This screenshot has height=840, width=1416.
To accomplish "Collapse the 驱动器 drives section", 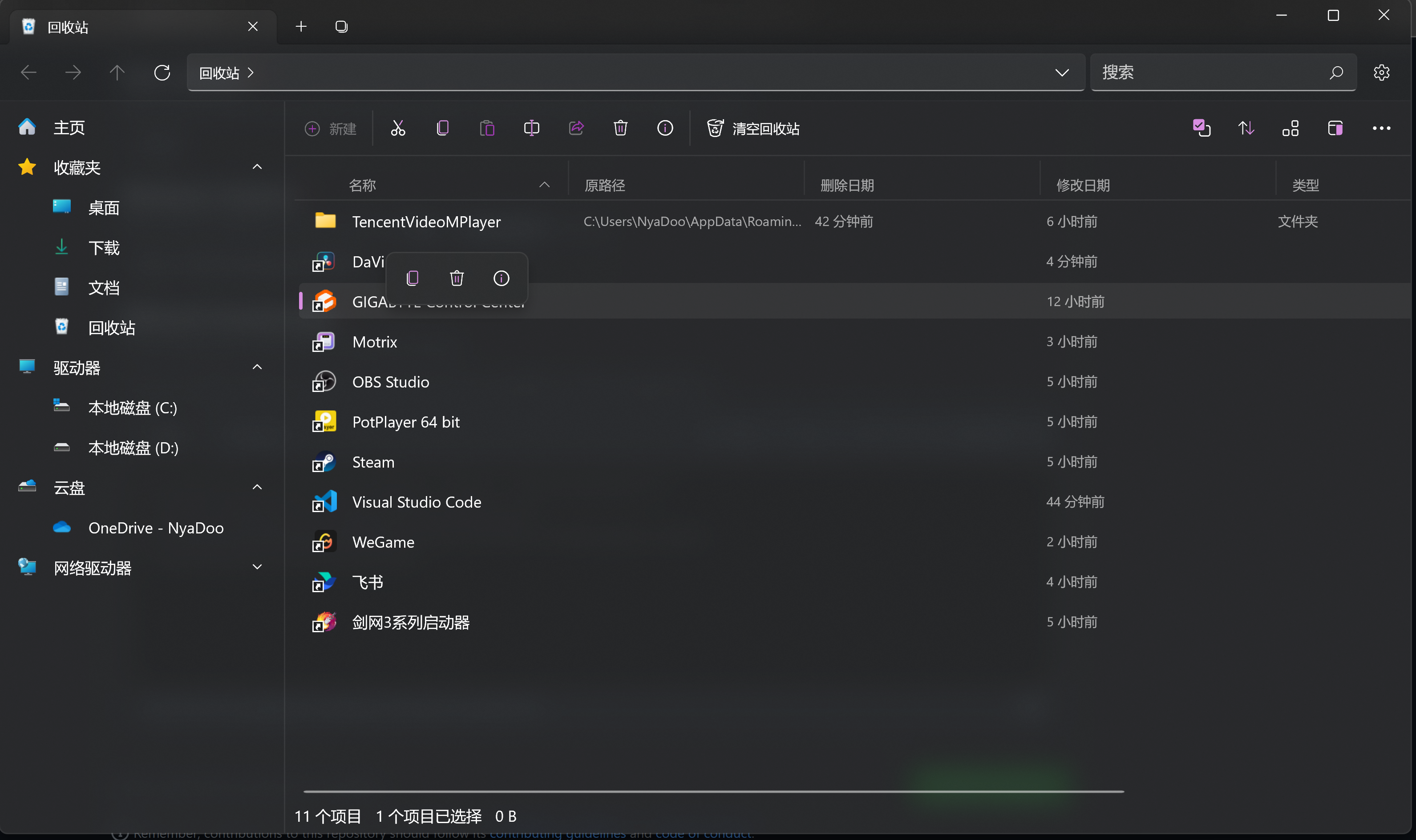I will (x=257, y=367).
